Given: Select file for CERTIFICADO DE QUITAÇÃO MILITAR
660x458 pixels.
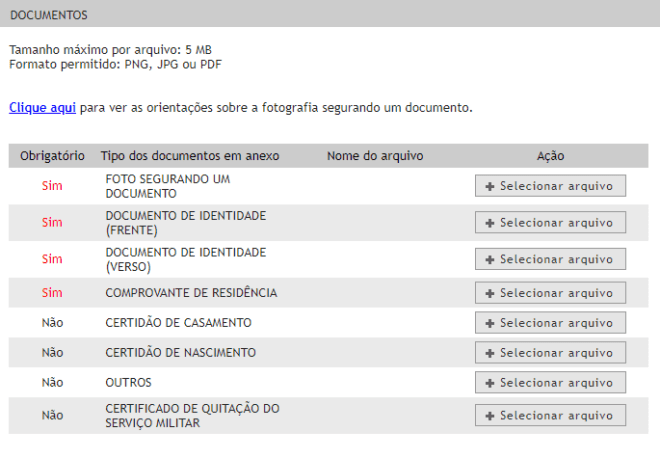Looking at the screenshot, I should click(x=550, y=415).
